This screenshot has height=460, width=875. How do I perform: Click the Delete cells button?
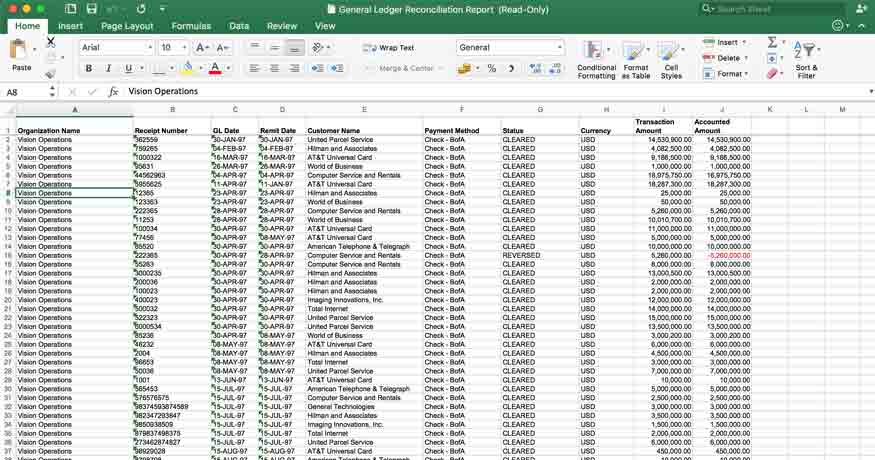click(723, 58)
